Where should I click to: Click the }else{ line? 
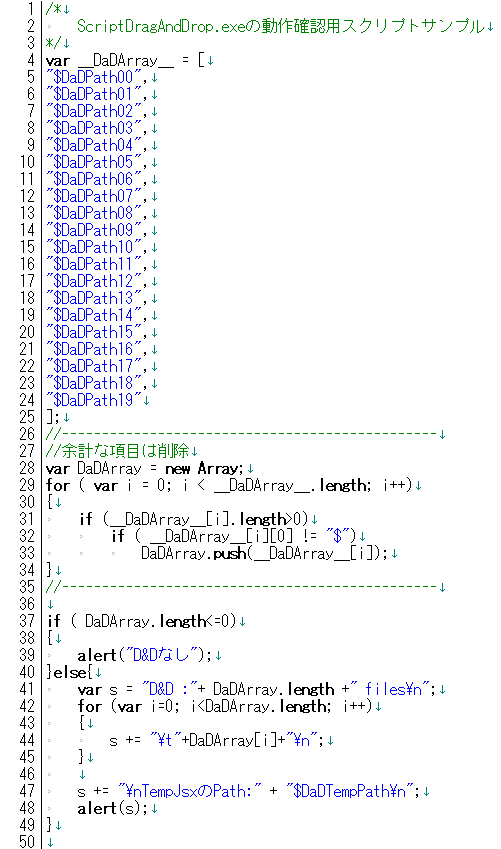point(70,672)
